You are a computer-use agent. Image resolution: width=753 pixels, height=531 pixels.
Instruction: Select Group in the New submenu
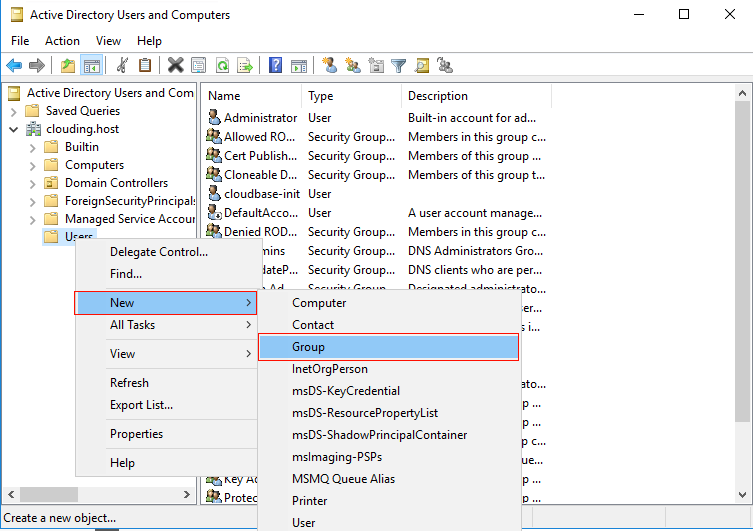(389, 347)
